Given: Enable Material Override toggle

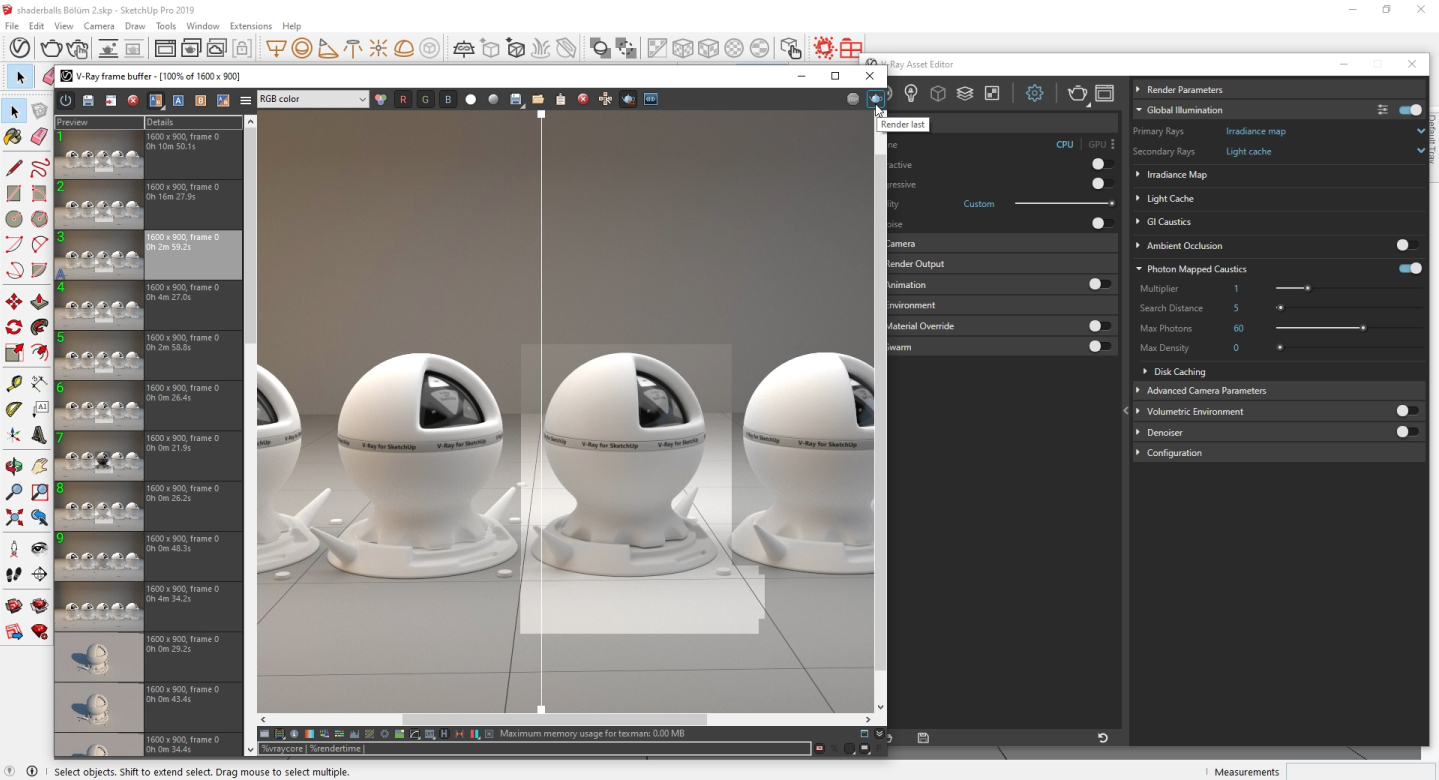Looking at the screenshot, I should (1100, 326).
